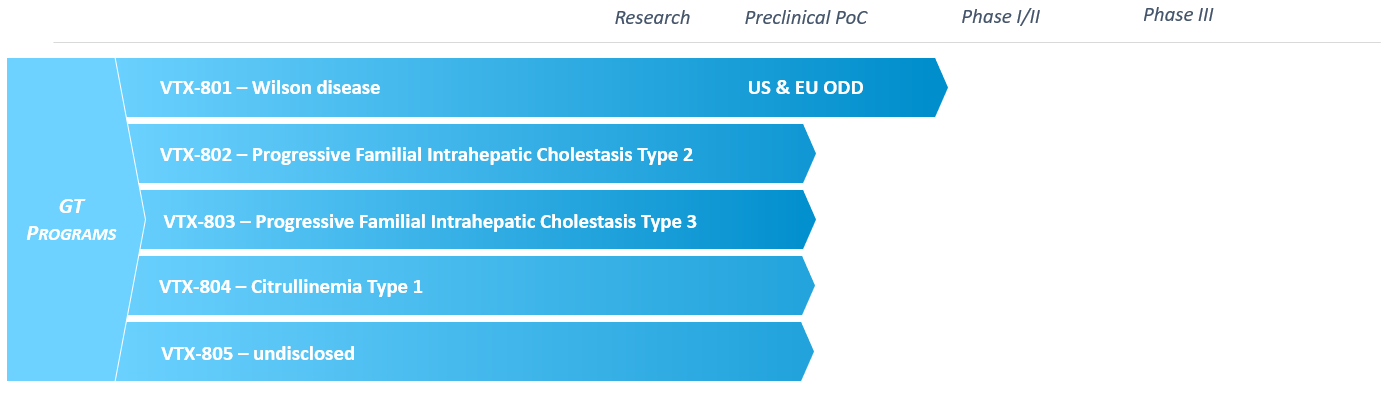Screen dimensions: 1392x394
Task: Click VTX-804 Citrullinemia Type 1 row
Action: point(471,286)
